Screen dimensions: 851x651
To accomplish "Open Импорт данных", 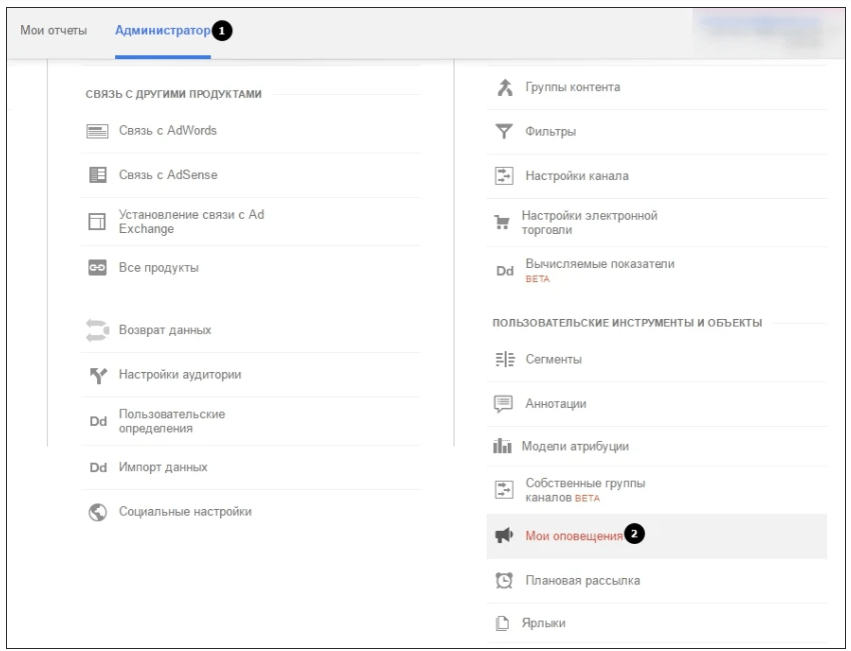I will 163,467.
